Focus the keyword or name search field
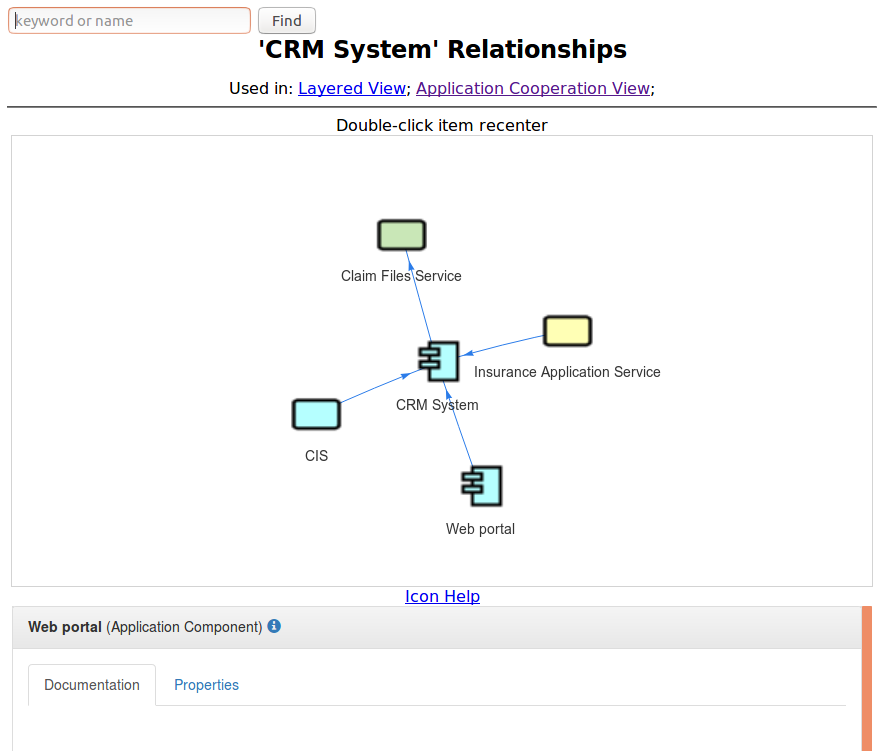 129,21
